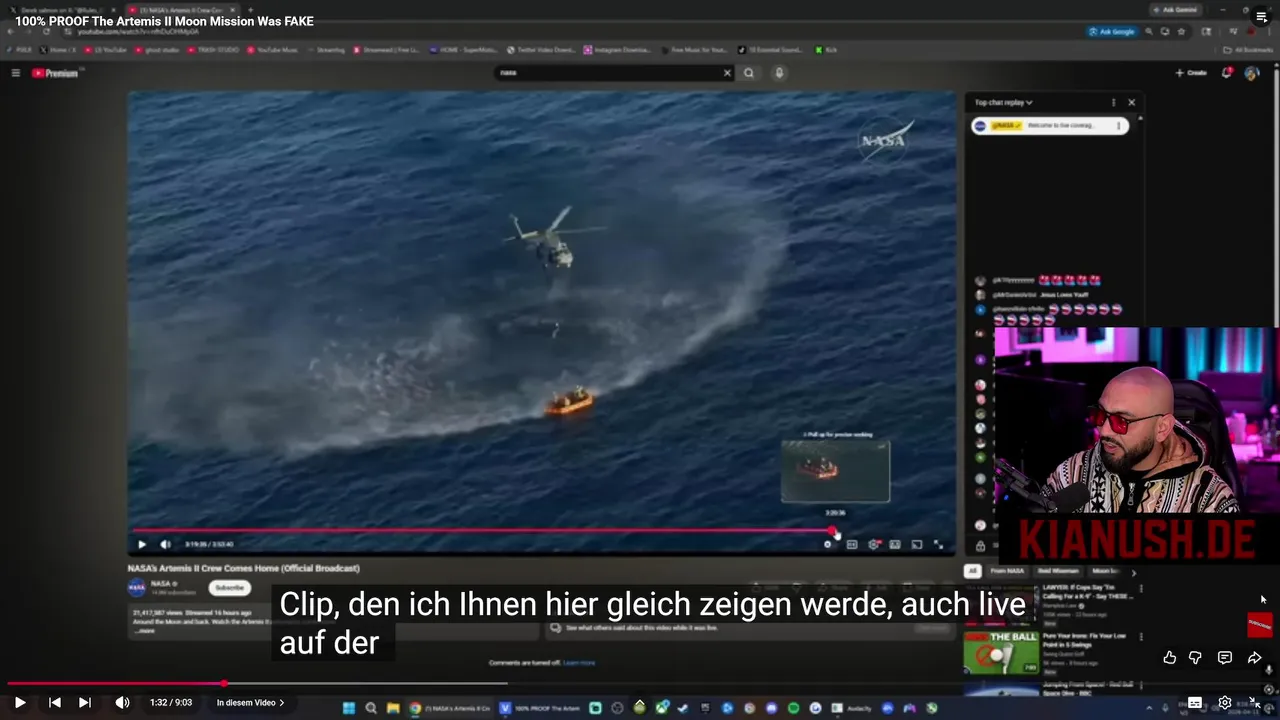Screen dimensions: 1280x720
Task: Close the live chat replay panel
Action: click(1131, 102)
